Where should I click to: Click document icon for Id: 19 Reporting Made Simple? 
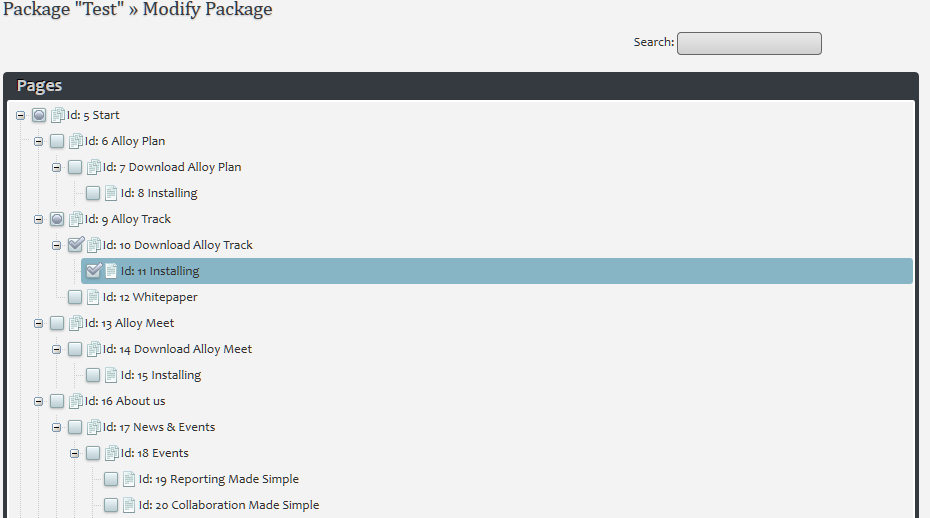(130, 479)
